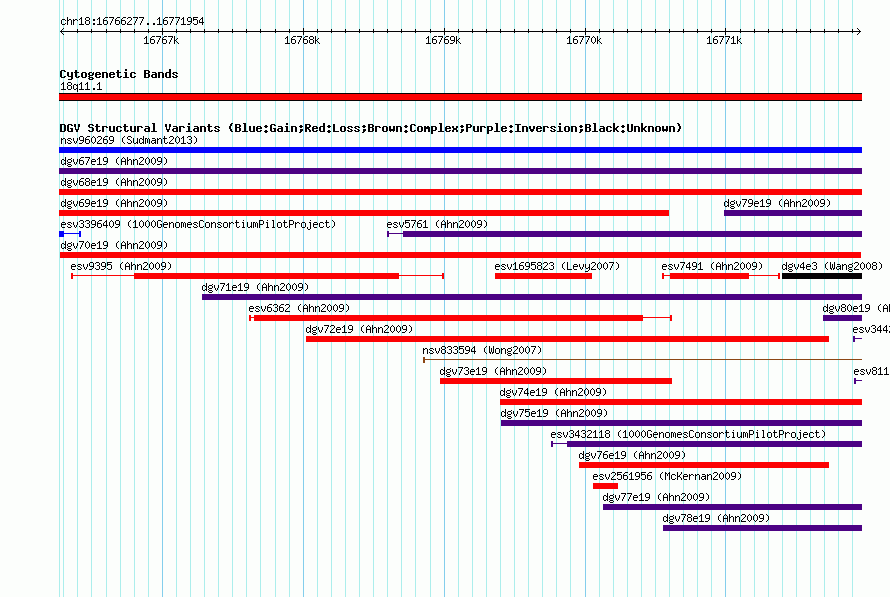890x597 pixels.
Task: Click the 18q11.1 band label
Action: point(81,86)
